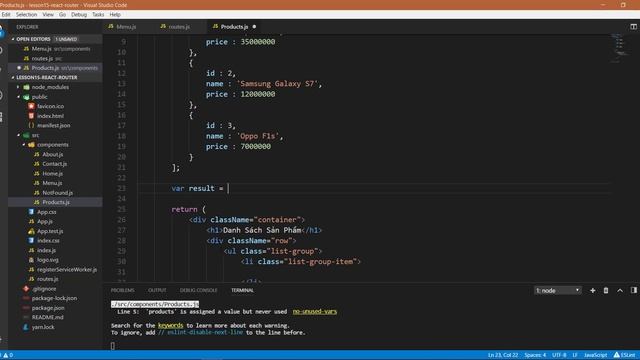The image size is (640, 360).
Task: Switch to the Problems panel tab
Action: (122, 290)
